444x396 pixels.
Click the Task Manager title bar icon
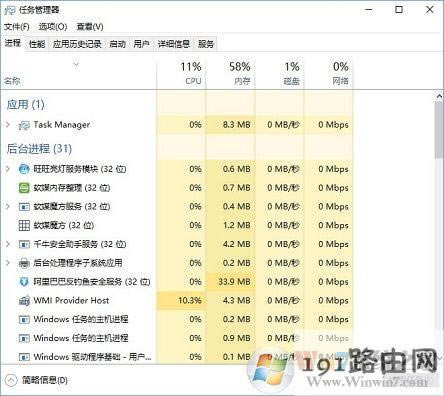(10, 10)
